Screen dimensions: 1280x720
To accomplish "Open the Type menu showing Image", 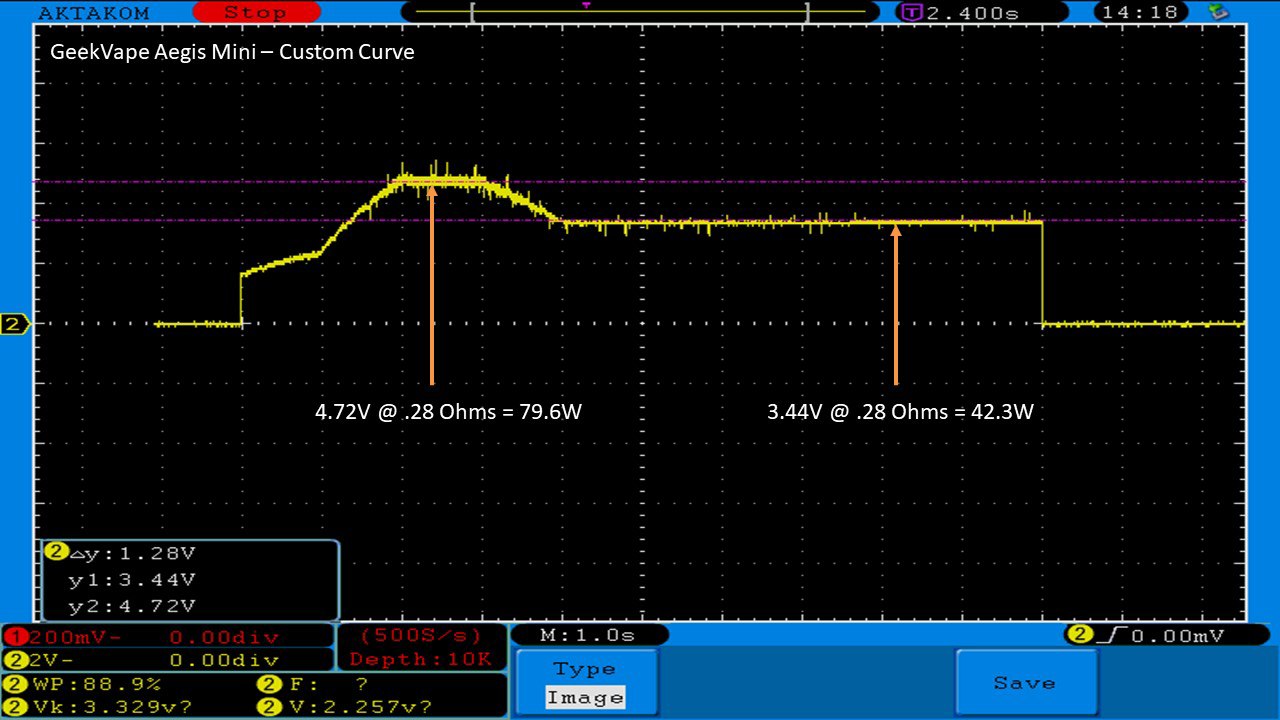I will [586, 683].
